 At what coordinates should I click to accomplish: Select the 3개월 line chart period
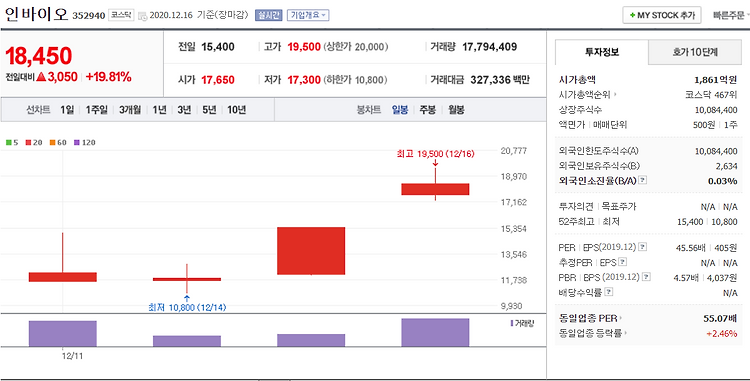130,110
